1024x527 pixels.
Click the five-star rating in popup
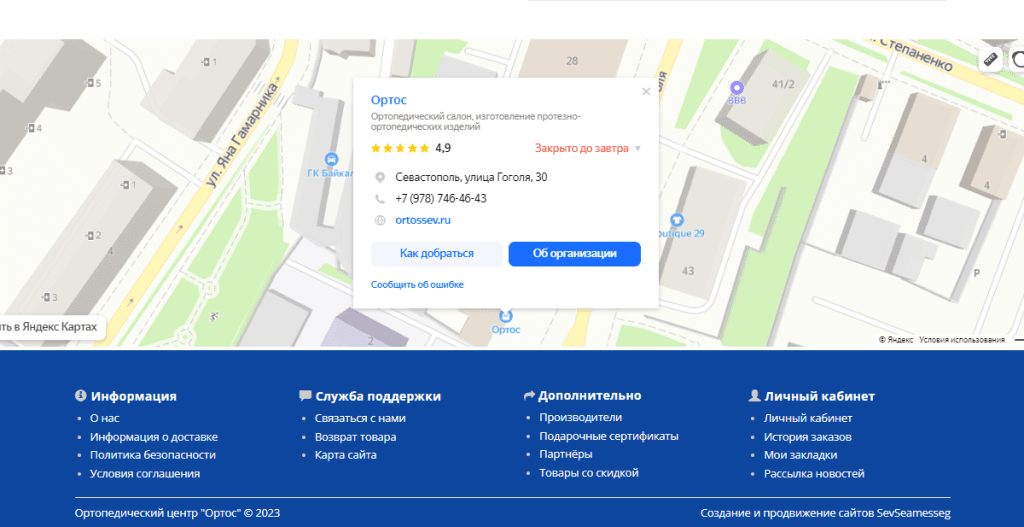pos(400,148)
